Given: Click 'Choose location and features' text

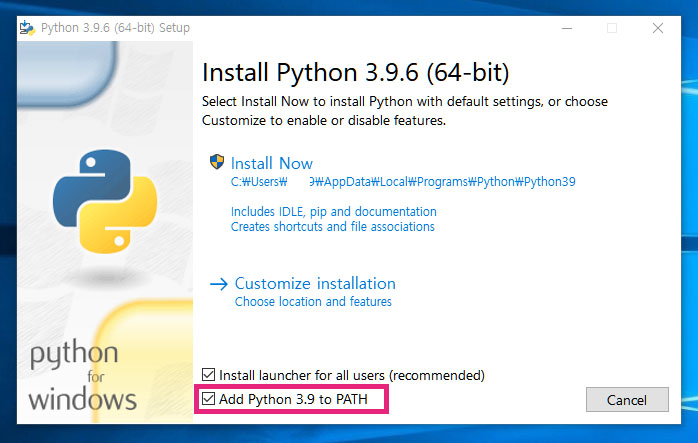Looking at the screenshot, I should [313, 302].
